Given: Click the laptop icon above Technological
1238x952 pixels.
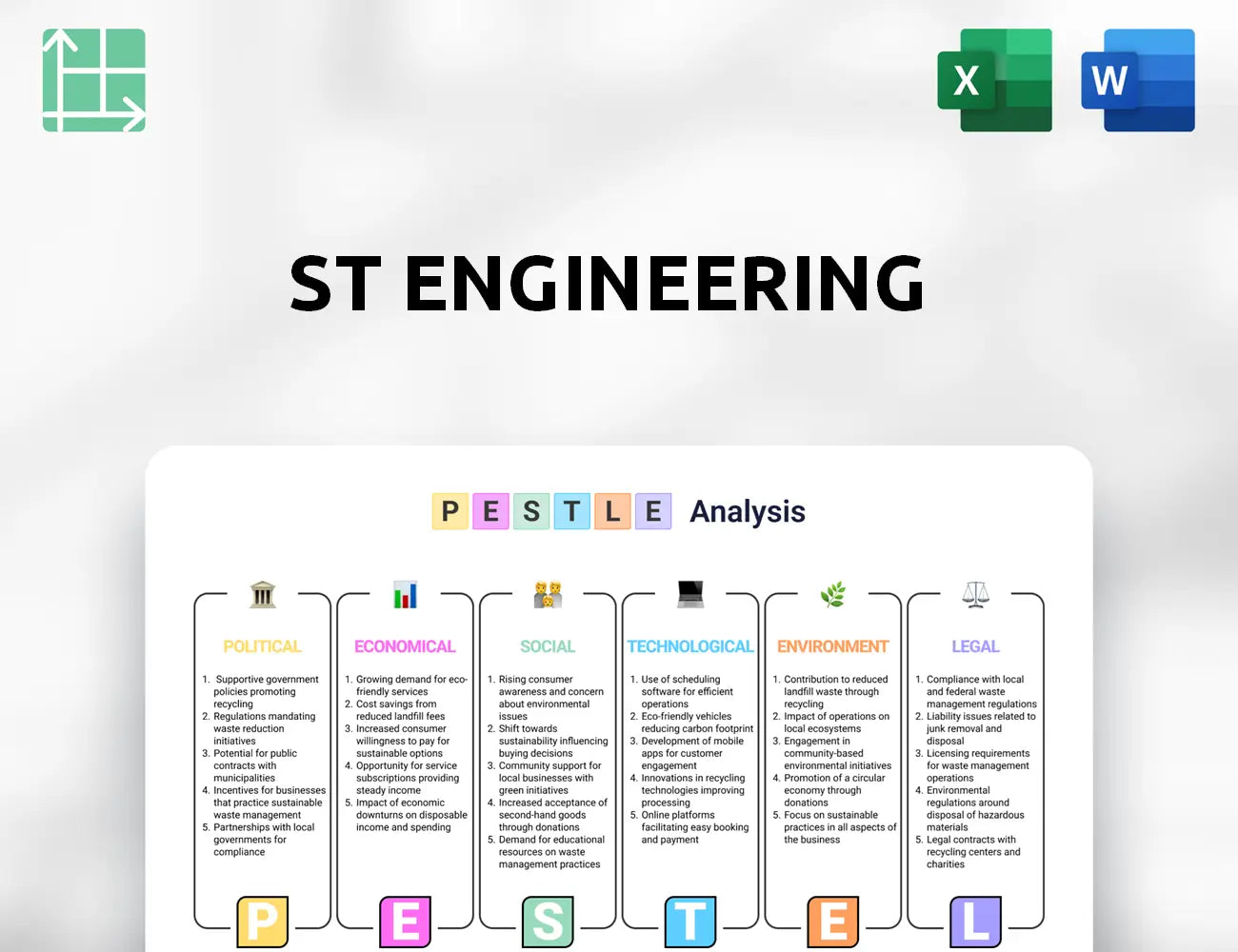Looking at the screenshot, I should point(690,594).
